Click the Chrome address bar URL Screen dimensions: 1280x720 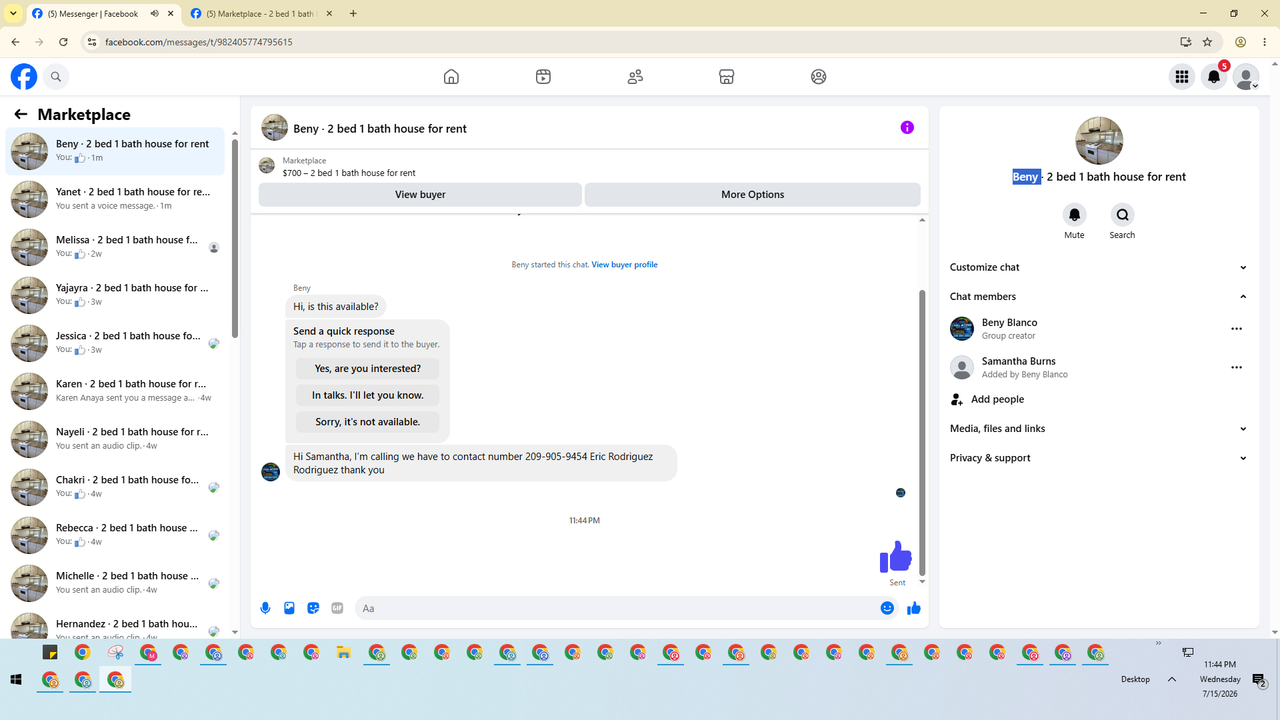(198, 42)
